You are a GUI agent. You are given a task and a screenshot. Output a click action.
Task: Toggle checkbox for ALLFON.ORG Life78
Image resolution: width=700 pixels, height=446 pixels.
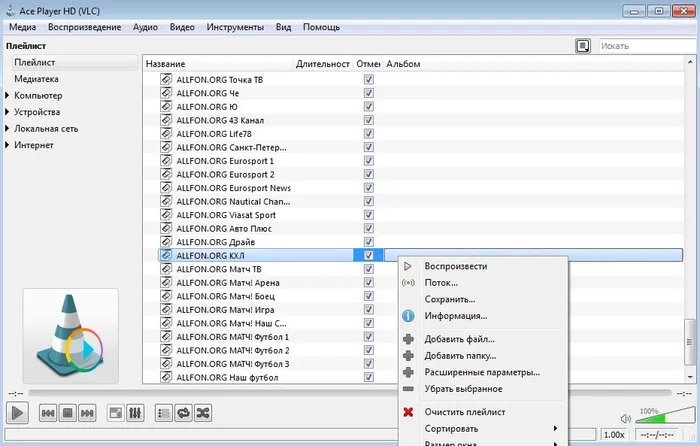(x=368, y=133)
